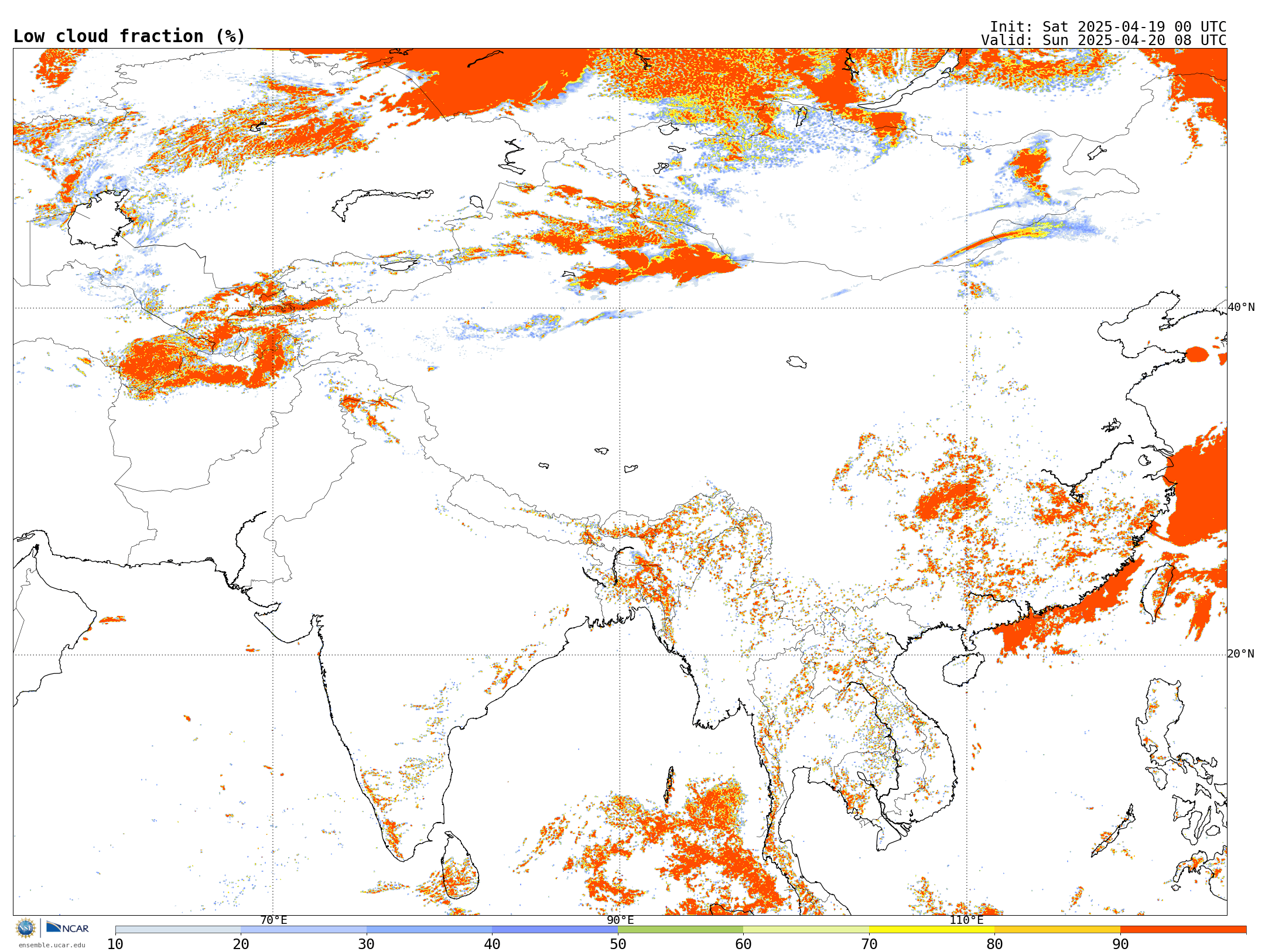Click the gold 80-90 colorbar segment
Viewport: 1265px width, 952px height.
tap(1057, 930)
